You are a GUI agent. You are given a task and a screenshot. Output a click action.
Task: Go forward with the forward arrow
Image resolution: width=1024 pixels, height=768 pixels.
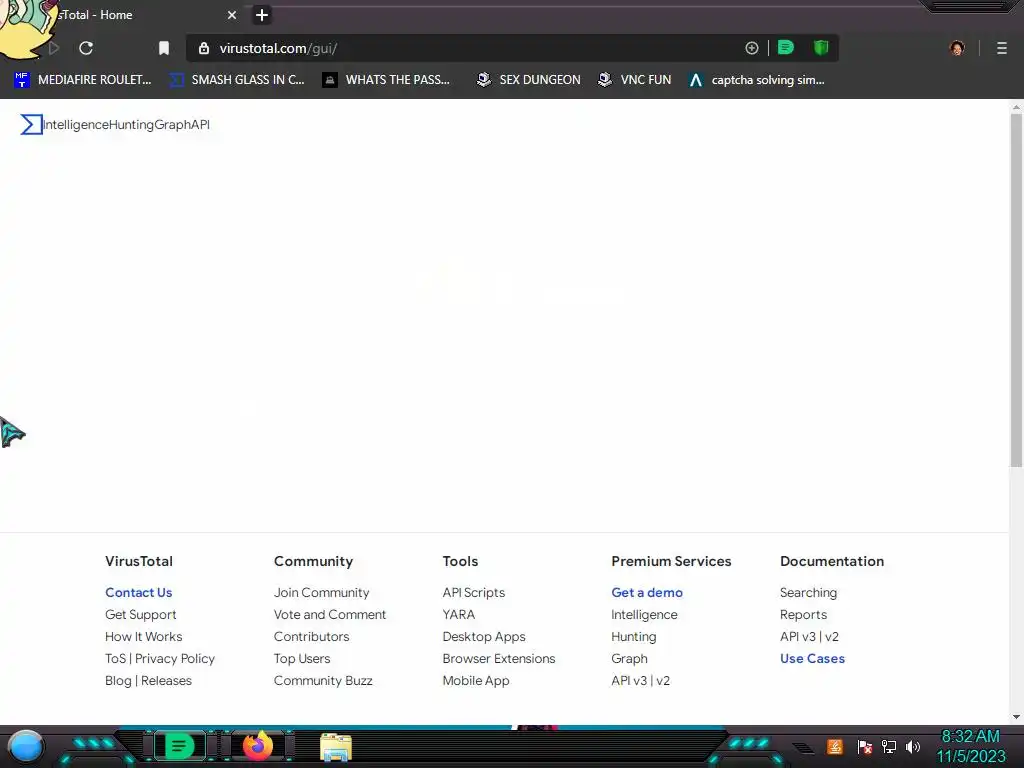(54, 48)
